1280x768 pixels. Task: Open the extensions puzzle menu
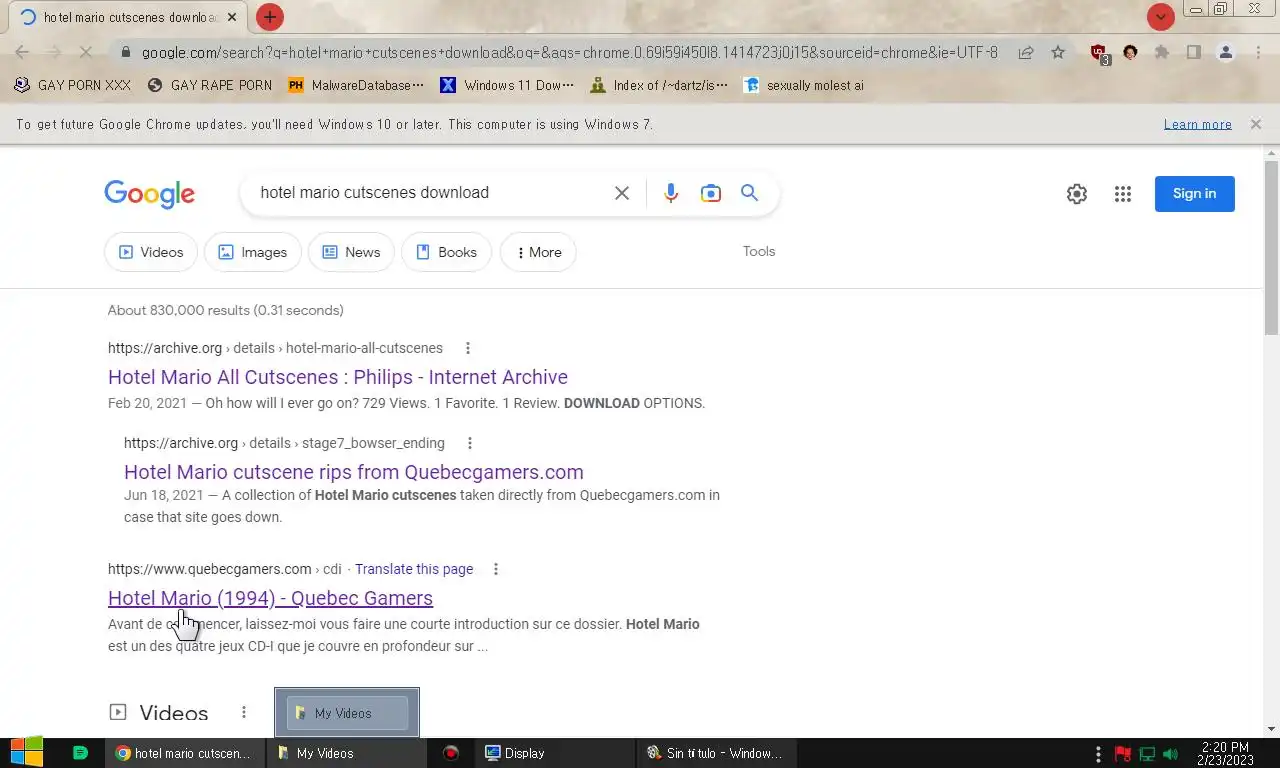point(1162,53)
